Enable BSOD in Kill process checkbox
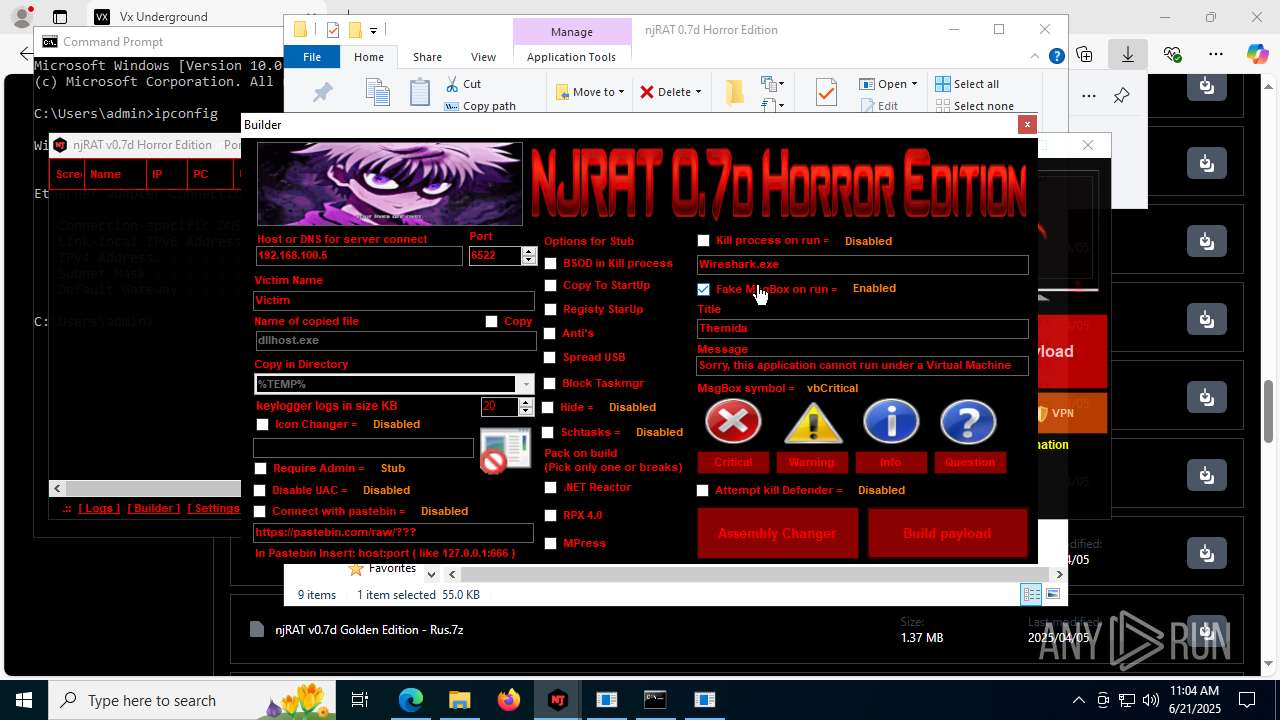 pyautogui.click(x=550, y=263)
